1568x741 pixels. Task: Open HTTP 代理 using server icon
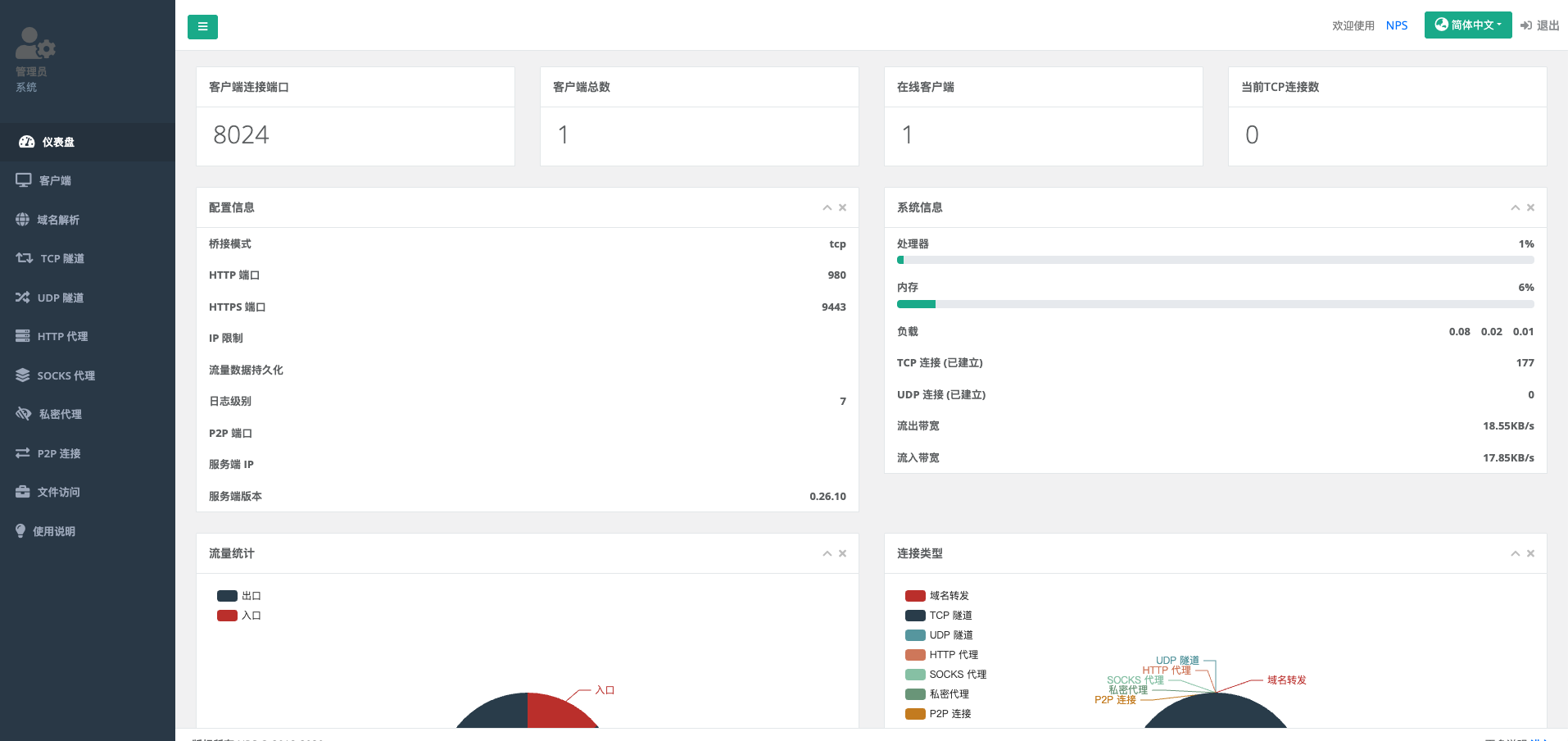click(22, 336)
